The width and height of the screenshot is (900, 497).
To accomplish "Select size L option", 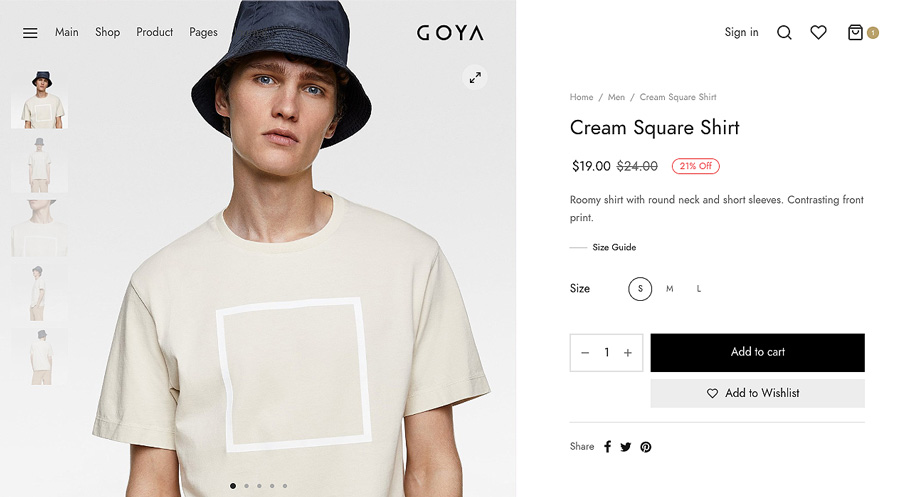I will 699,289.
